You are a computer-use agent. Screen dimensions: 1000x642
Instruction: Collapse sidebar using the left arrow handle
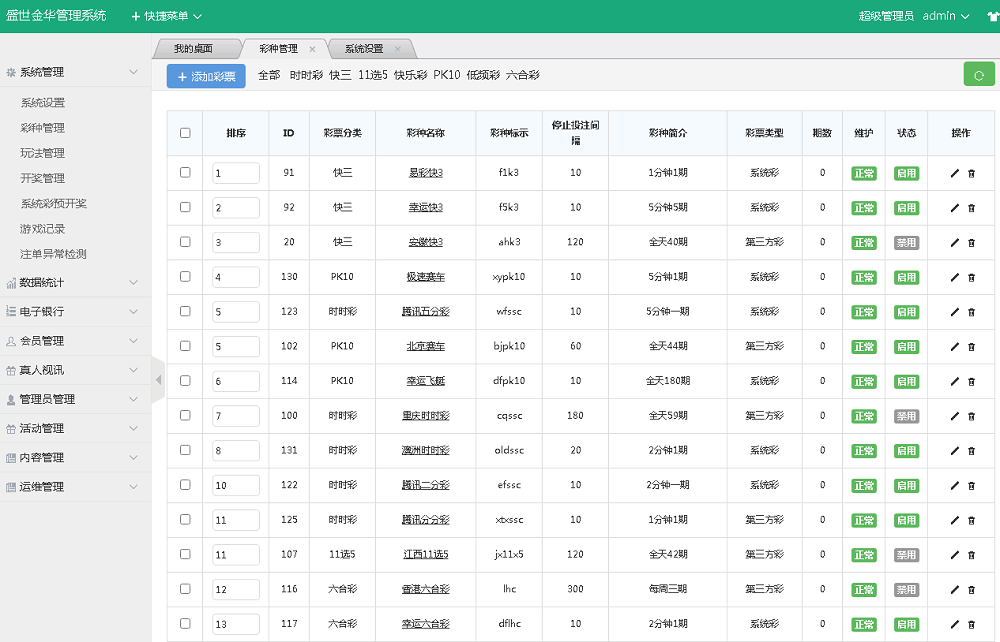point(158,380)
